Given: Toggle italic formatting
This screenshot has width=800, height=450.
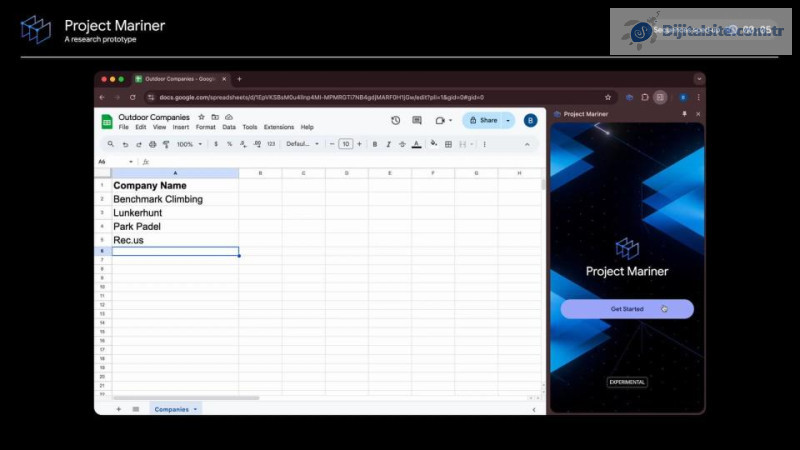Looking at the screenshot, I should pos(389,144).
